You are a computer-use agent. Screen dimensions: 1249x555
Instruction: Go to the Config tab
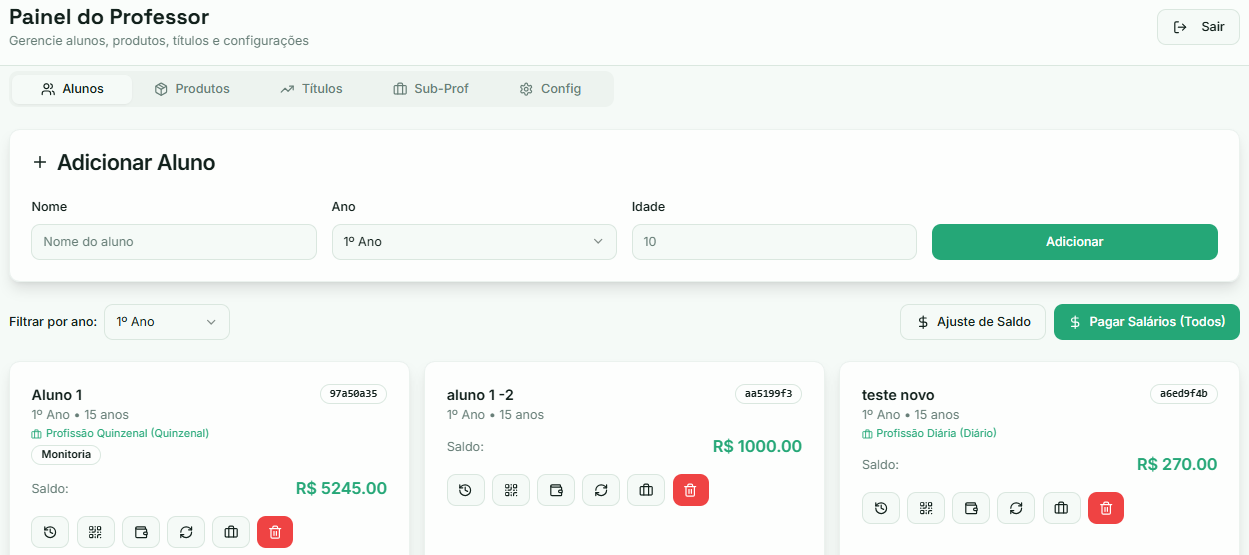[x=550, y=89]
